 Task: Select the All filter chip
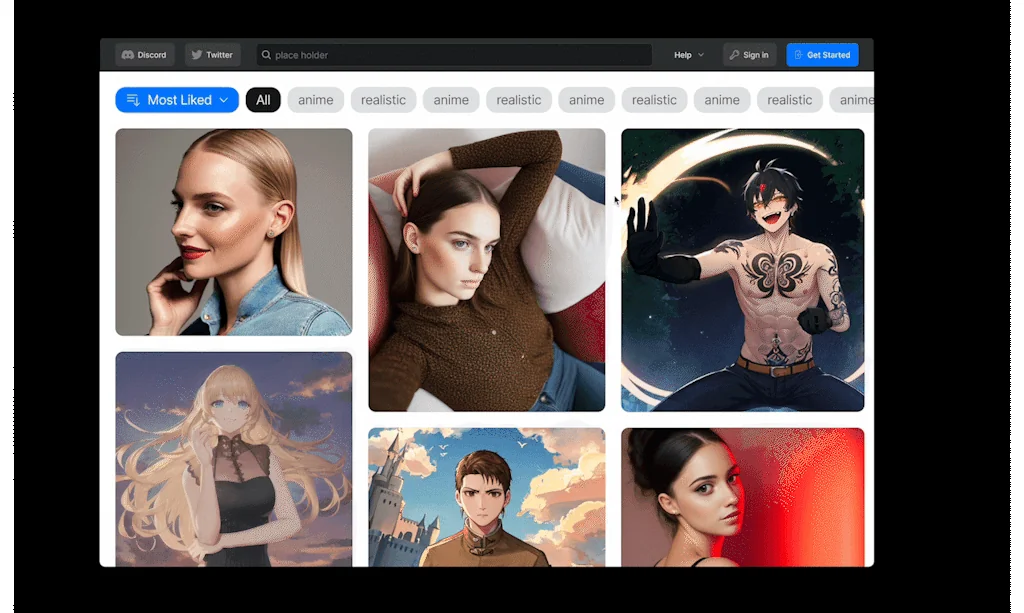point(263,100)
